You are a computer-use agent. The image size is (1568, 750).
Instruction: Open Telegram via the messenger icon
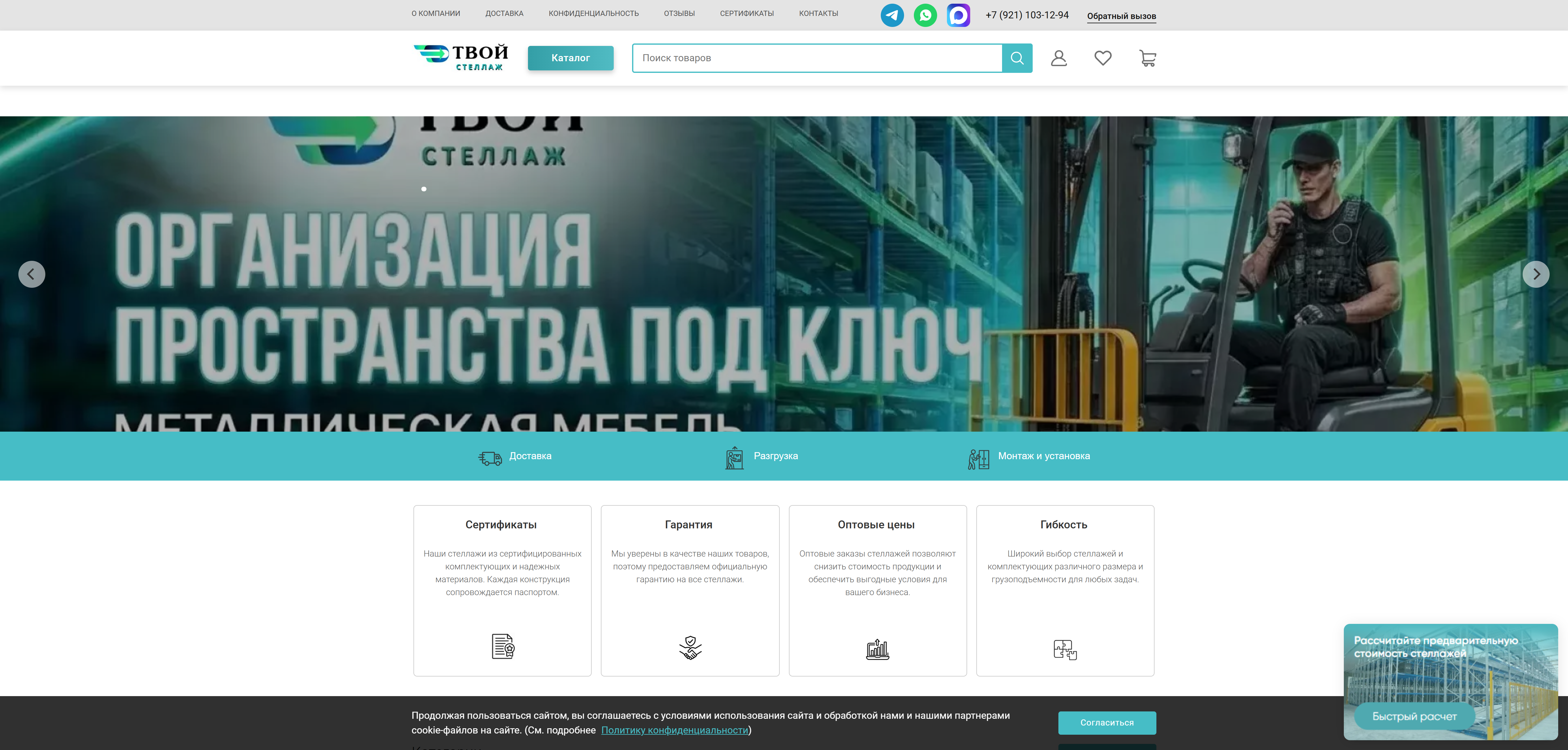pos(892,15)
